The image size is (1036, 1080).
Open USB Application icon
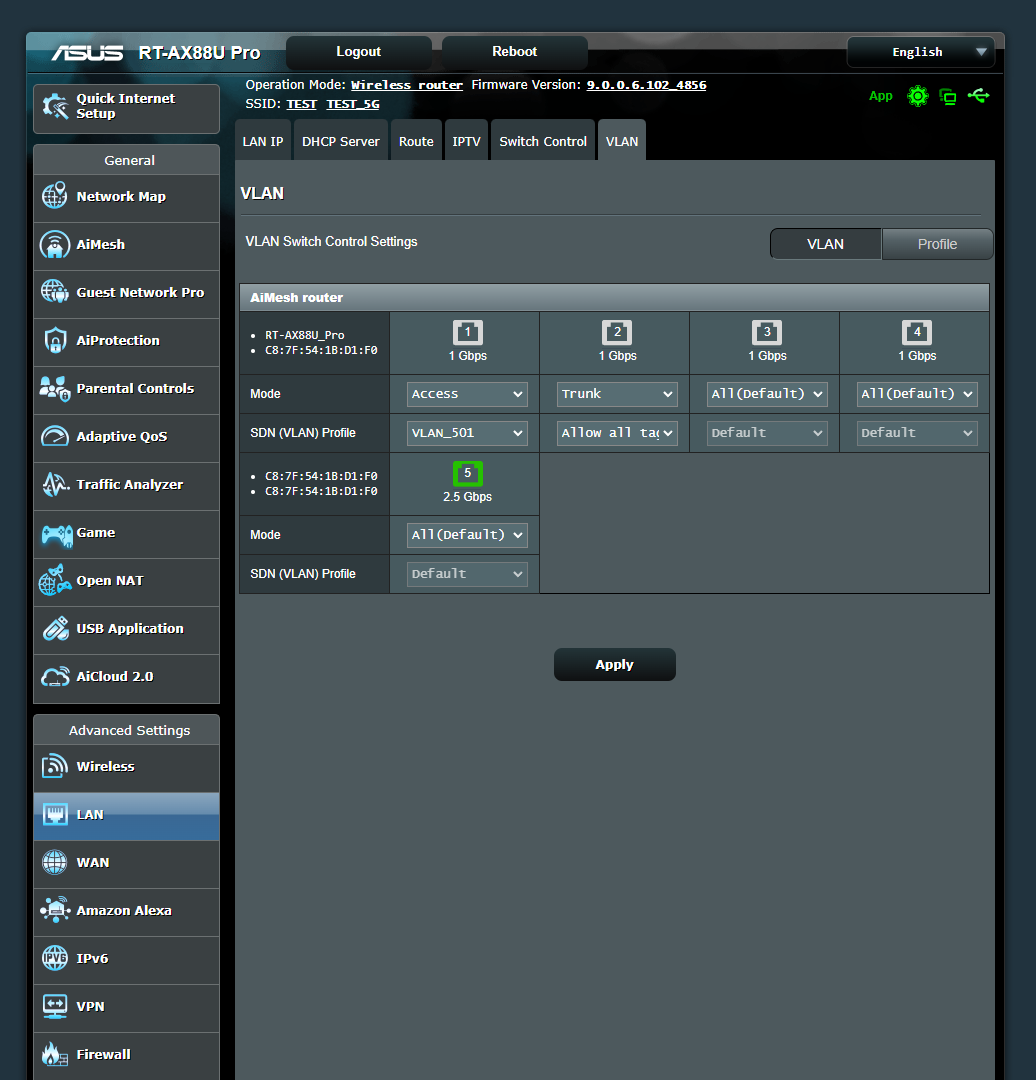[x=55, y=629]
